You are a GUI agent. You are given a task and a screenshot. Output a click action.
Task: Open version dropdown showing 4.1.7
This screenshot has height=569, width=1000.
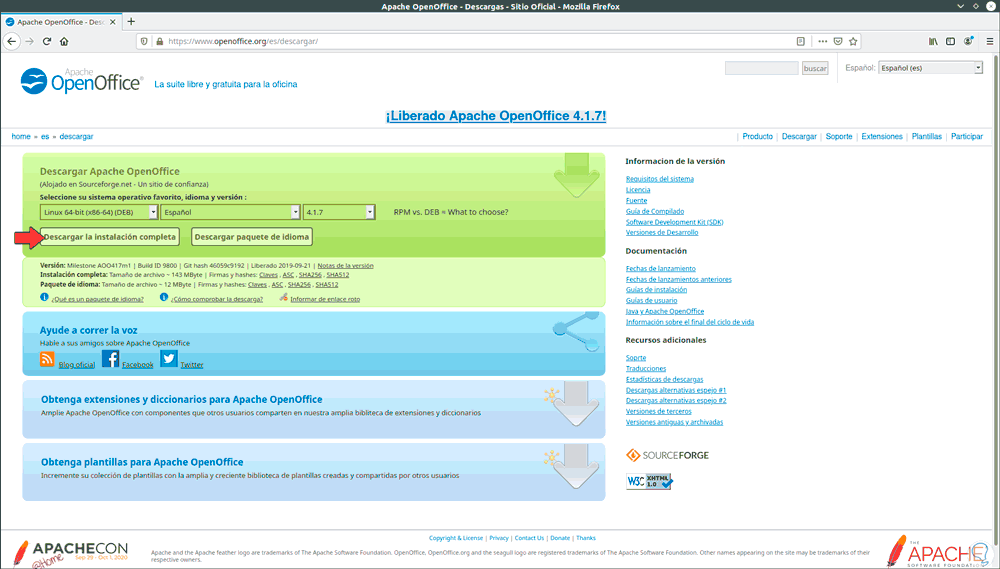click(339, 212)
